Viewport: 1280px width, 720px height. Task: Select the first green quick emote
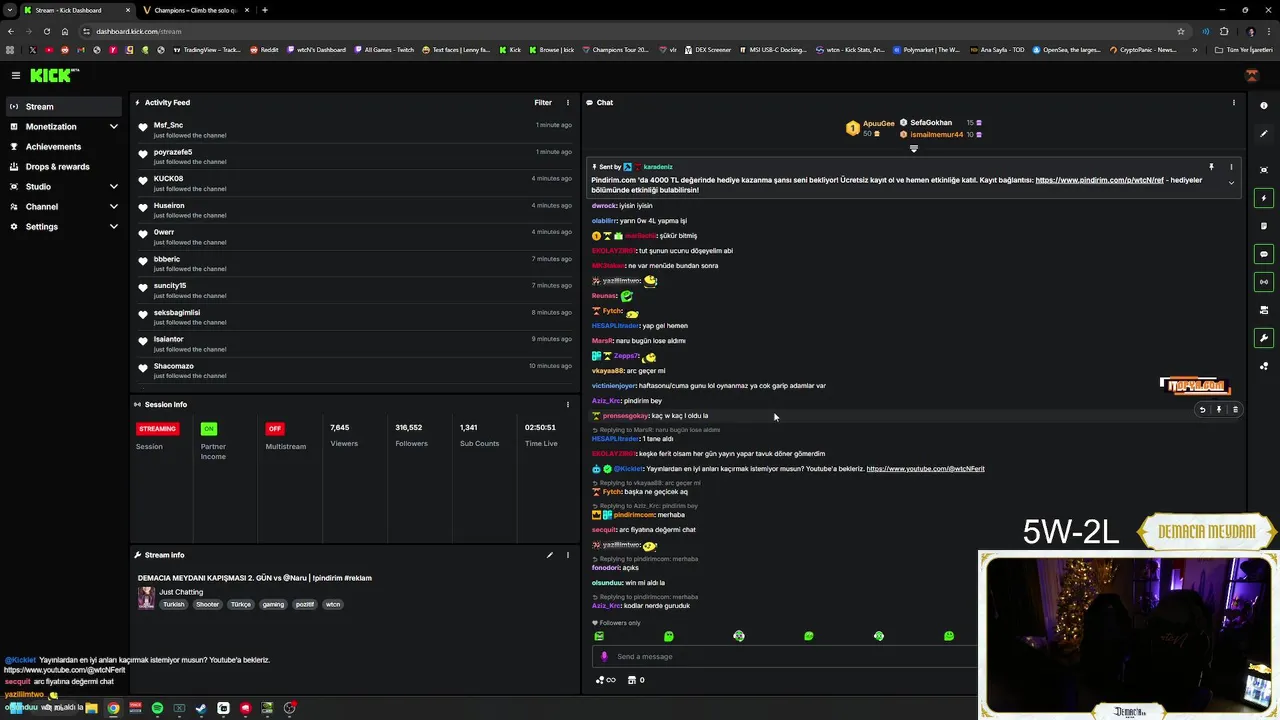(599, 636)
